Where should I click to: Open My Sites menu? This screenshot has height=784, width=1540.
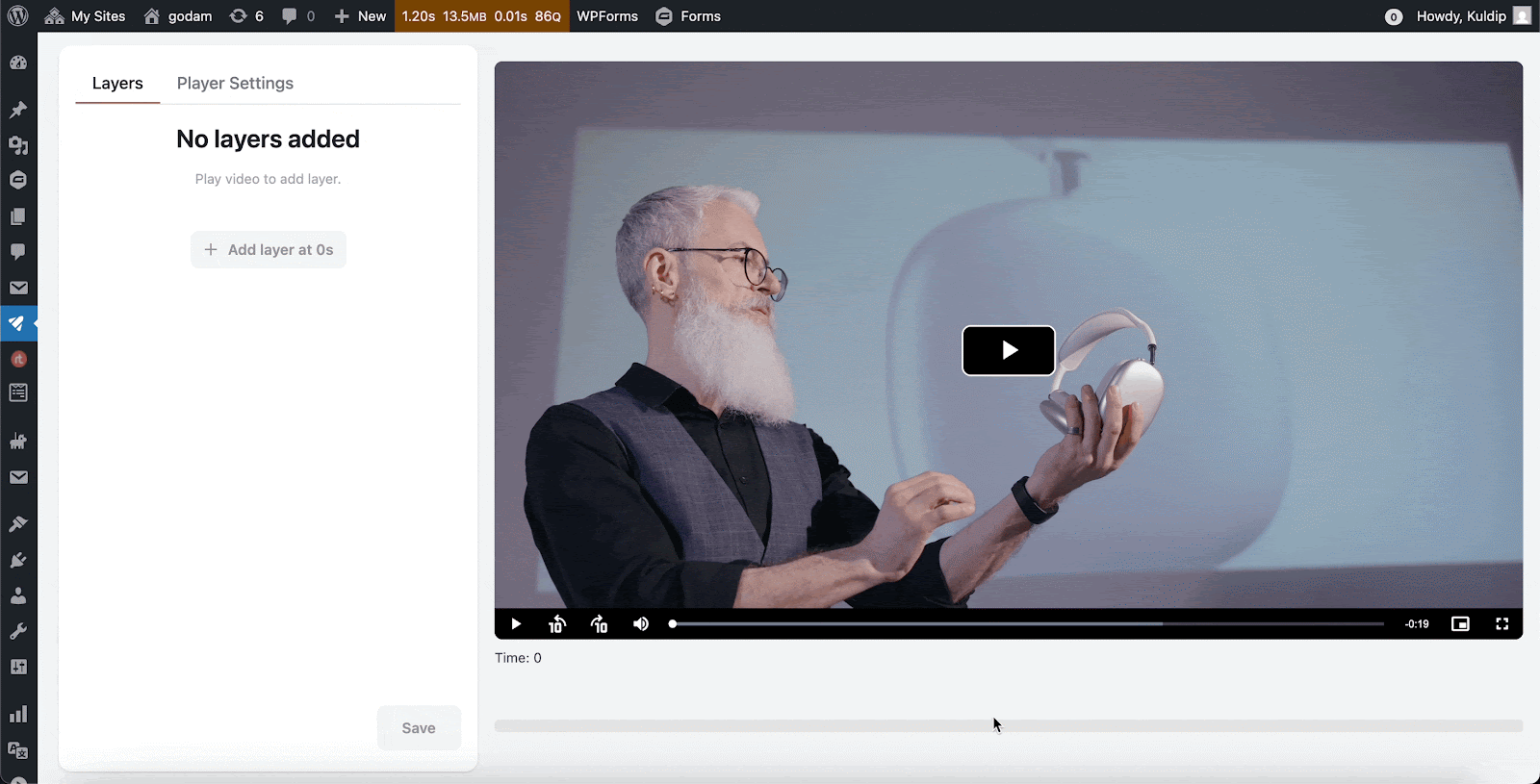86,16
